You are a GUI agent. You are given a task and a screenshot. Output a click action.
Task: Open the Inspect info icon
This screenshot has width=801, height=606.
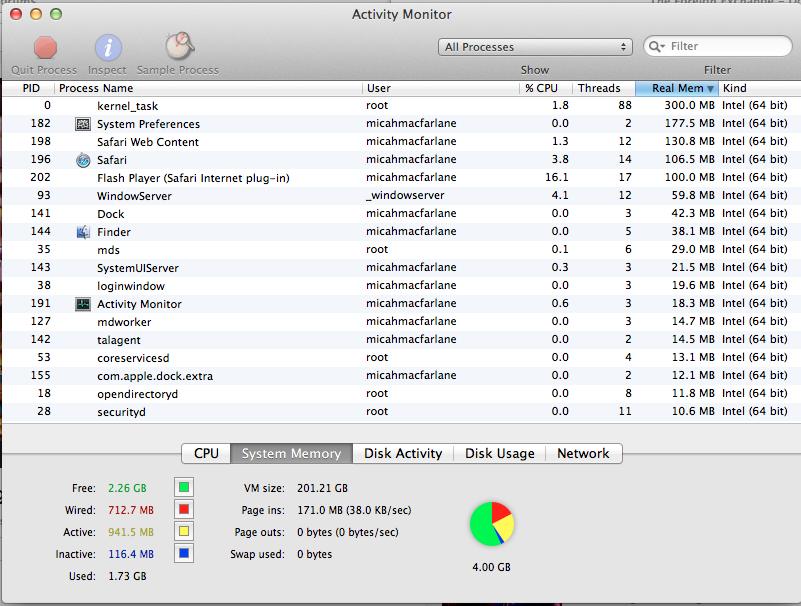pyautogui.click(x=108, y=48)
